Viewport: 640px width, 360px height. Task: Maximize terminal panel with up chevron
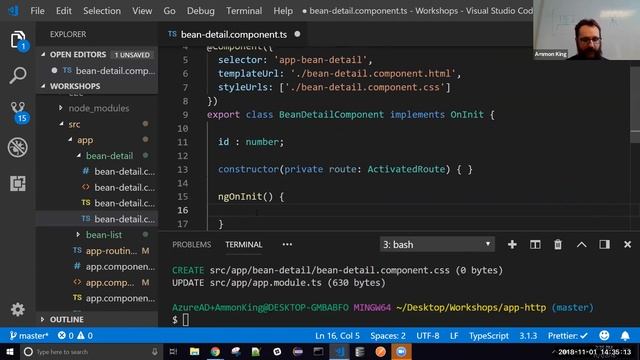[x=582, y=244]
